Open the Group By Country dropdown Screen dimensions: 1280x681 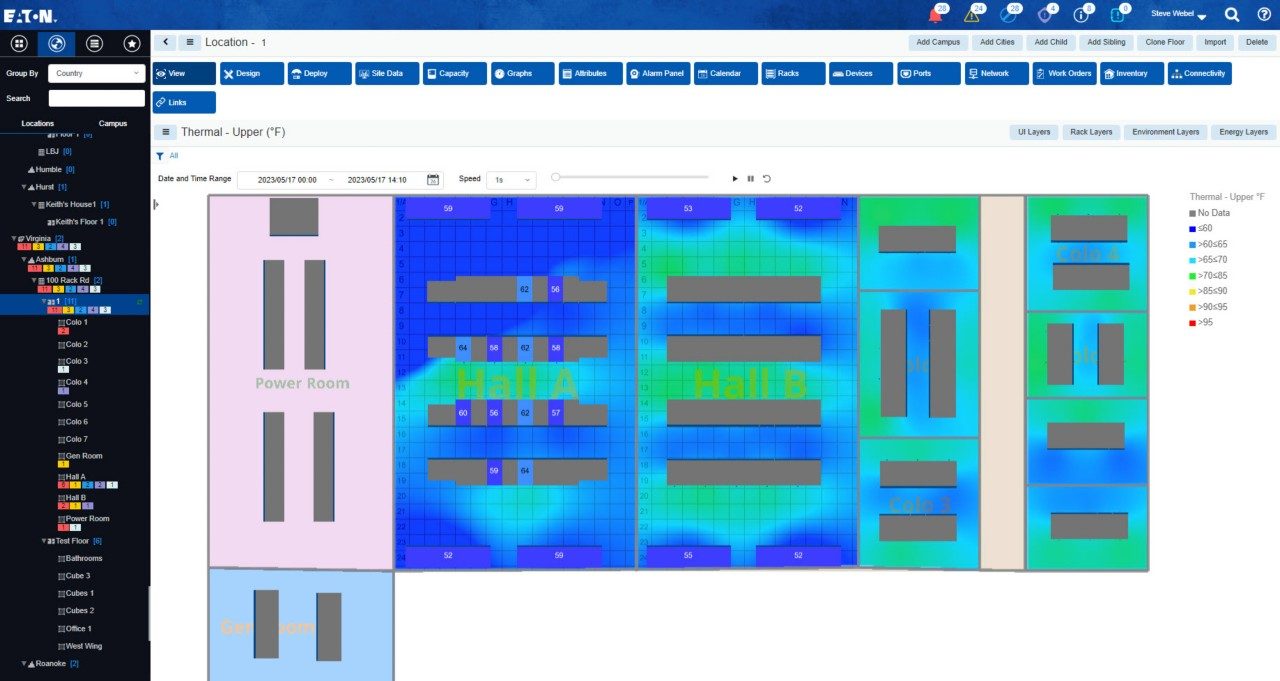[97, 73]
